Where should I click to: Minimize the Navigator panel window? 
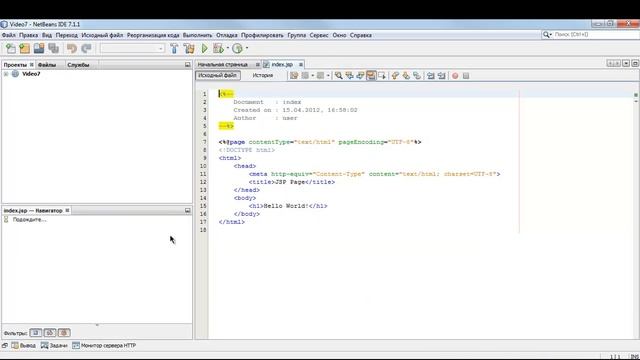pyautogui.click(x=187, y=210)
